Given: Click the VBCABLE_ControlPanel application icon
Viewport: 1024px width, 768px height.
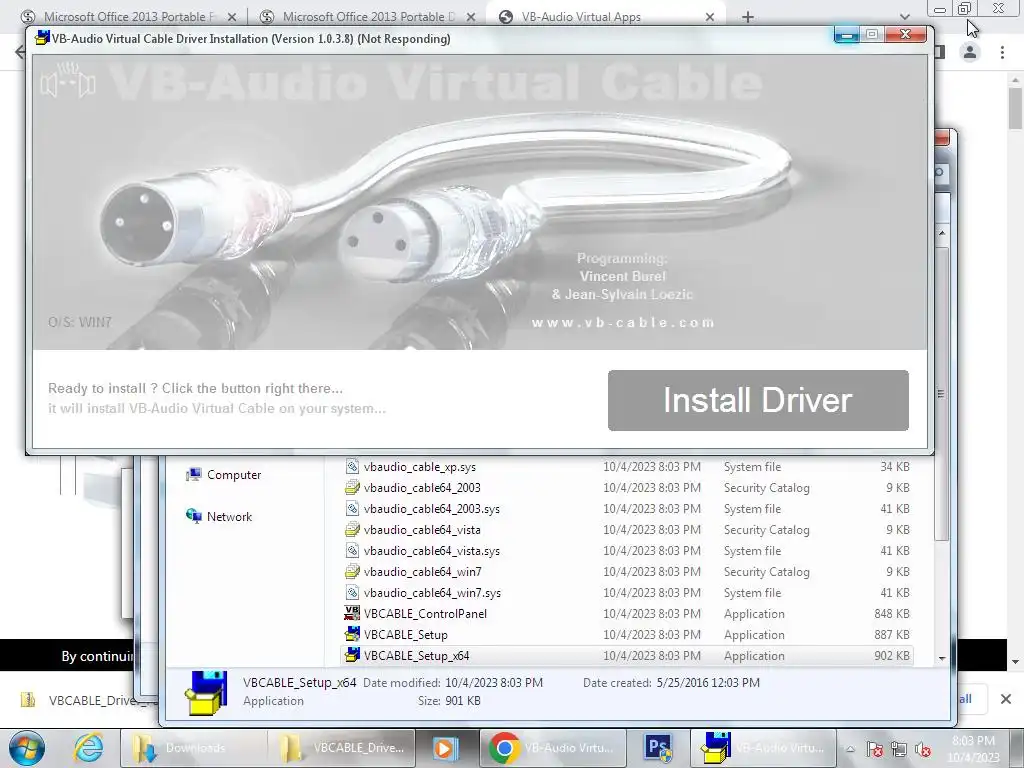Looking at the screenshot, I should (352, 613).
